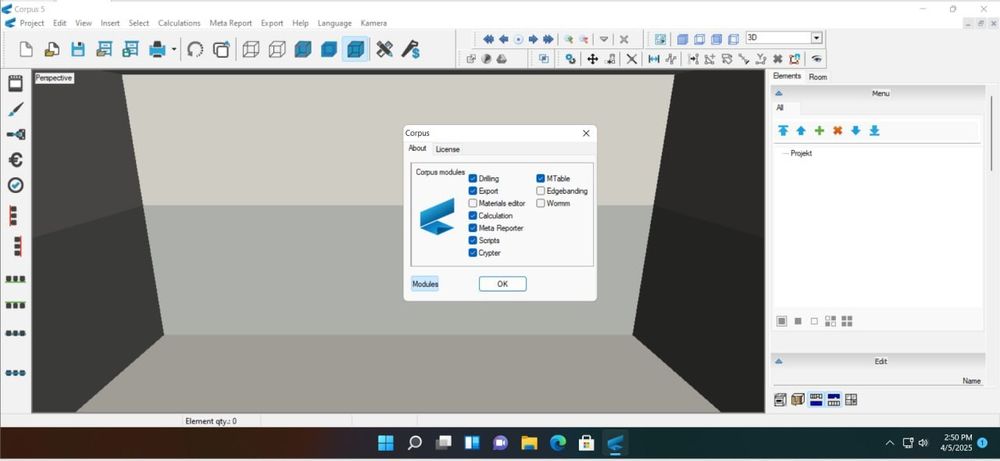The image size is (1000, 461).
Task: Click the cabinet front icon atop left sidebar
Action: click(x=15, y=83)
